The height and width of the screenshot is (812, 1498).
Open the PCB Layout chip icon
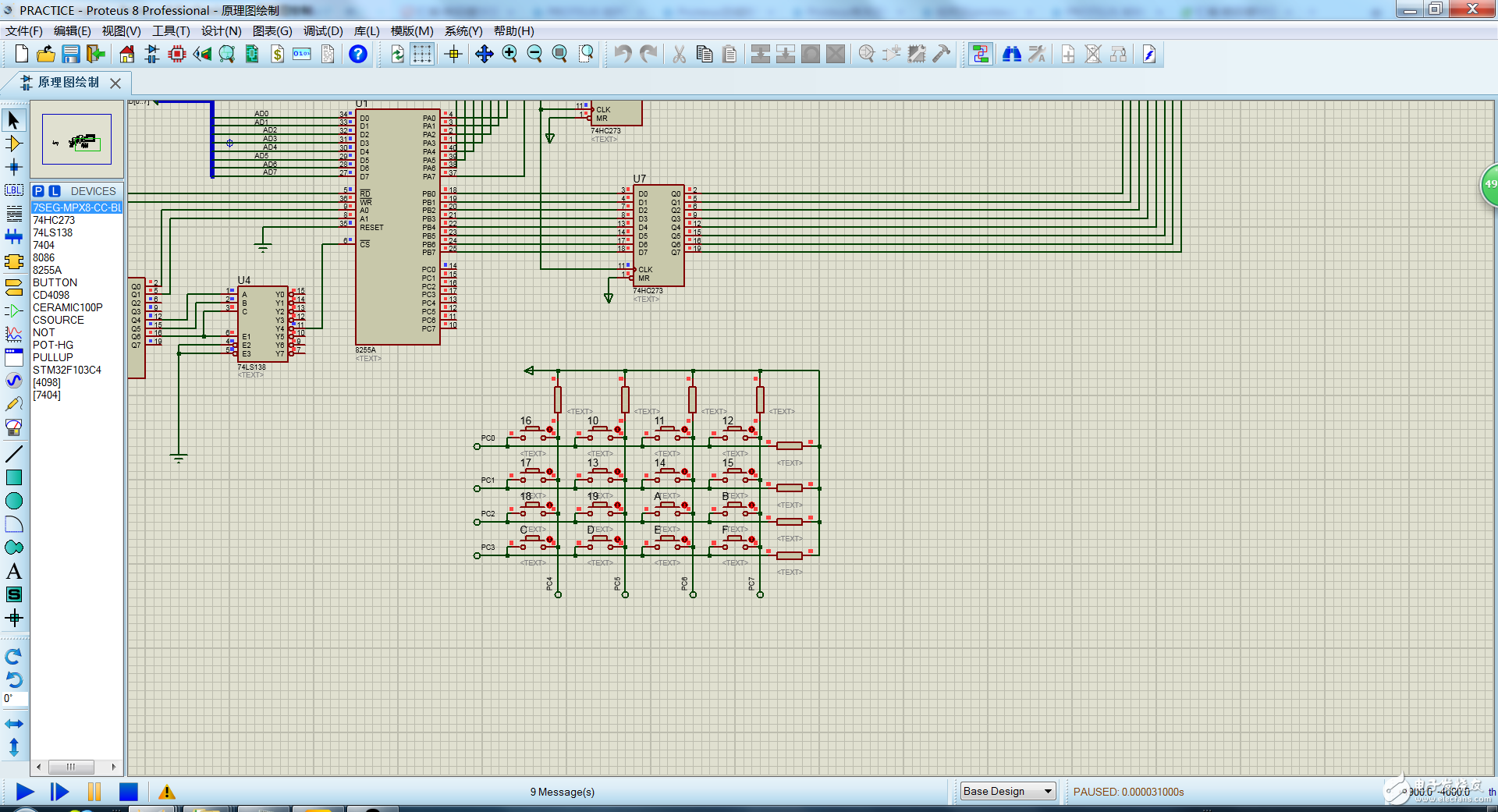[177, 54]
